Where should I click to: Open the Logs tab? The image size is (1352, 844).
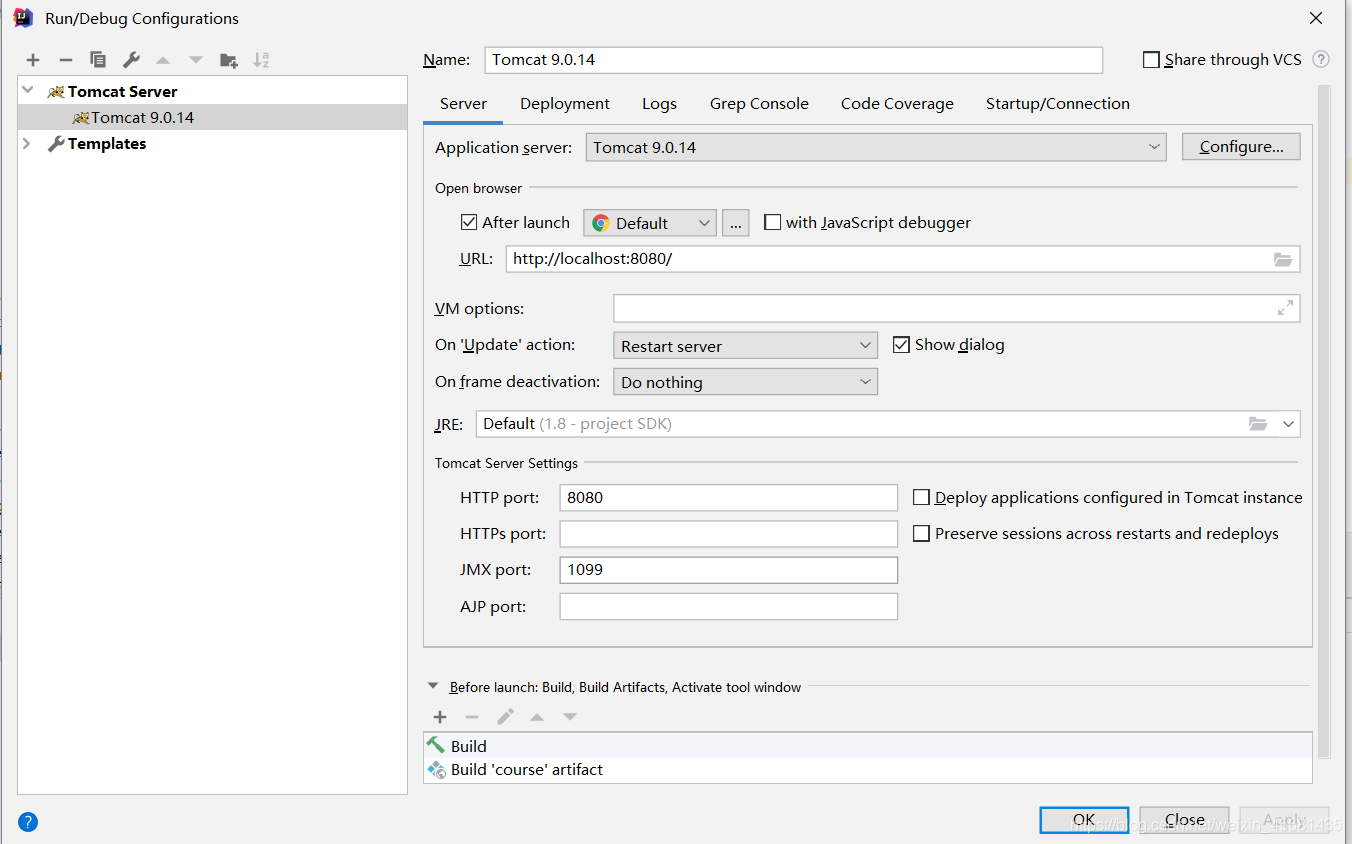[x=659, y=104]
